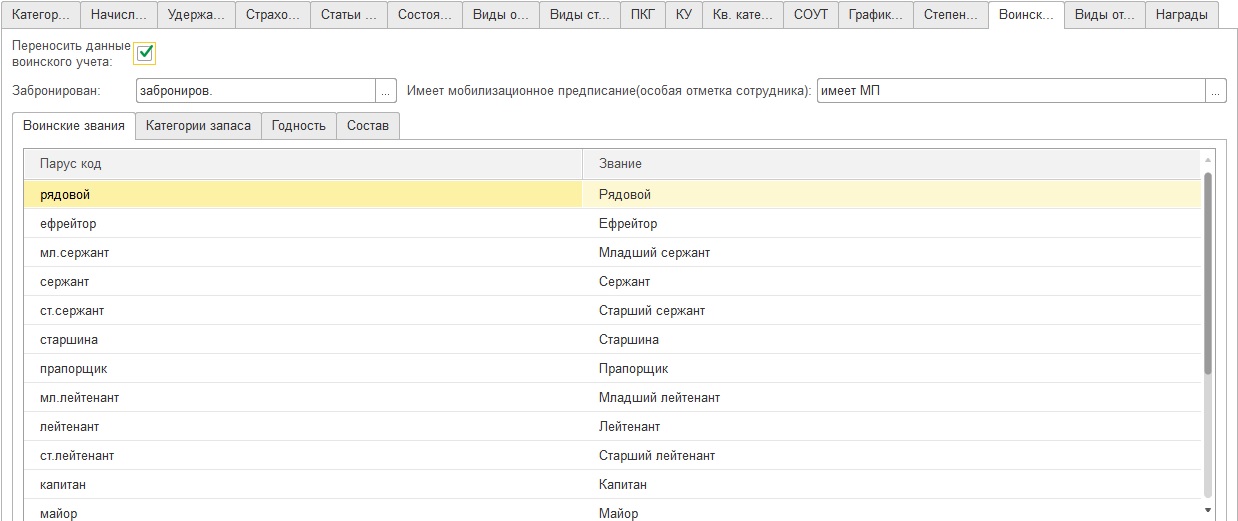Open the Кв. кате... tab
The height and width of the screenshot is (521, 1238).
(x=743, y=15)
